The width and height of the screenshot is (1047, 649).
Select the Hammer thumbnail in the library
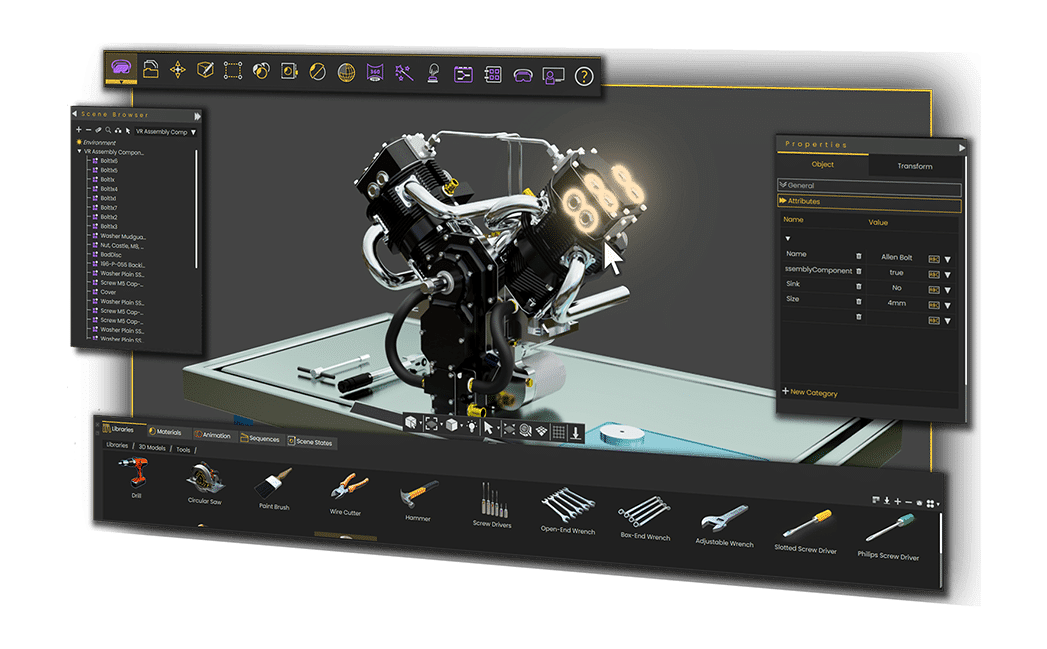419,497
